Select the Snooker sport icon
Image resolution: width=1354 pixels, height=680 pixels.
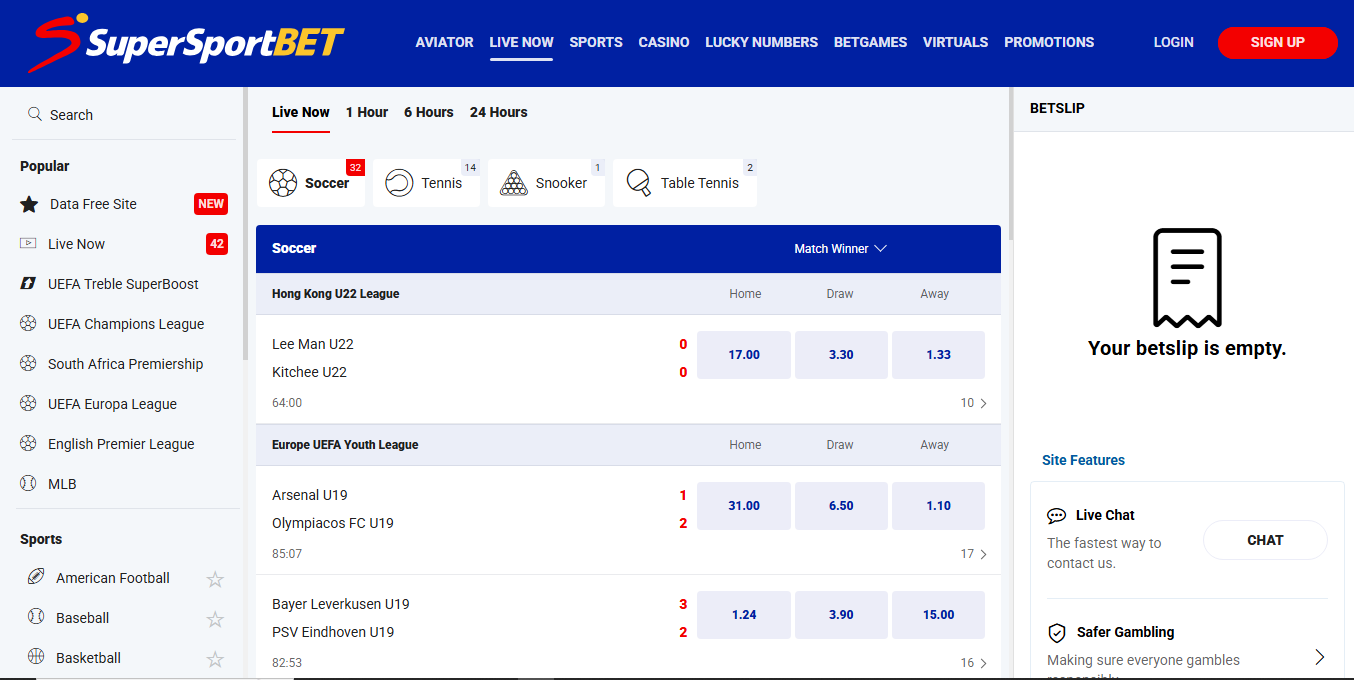[514, 183]
